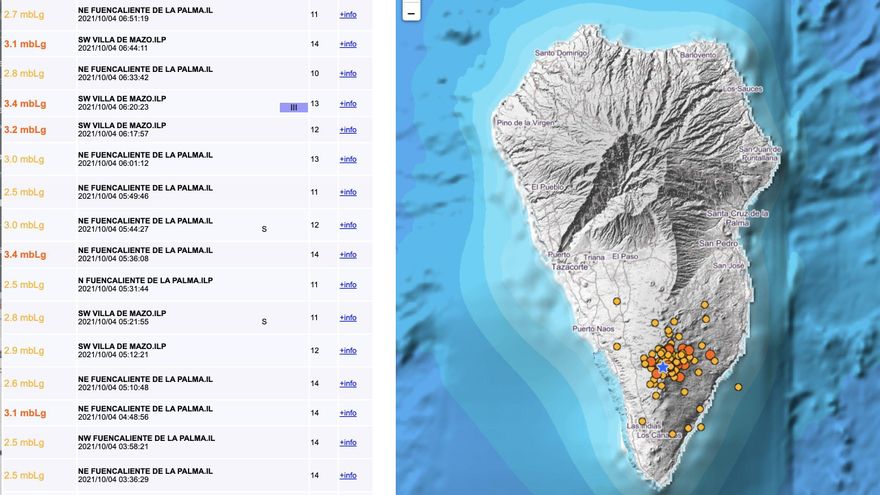Open +info for the 05:21:55 earthquake

click(x=348, y=318)
